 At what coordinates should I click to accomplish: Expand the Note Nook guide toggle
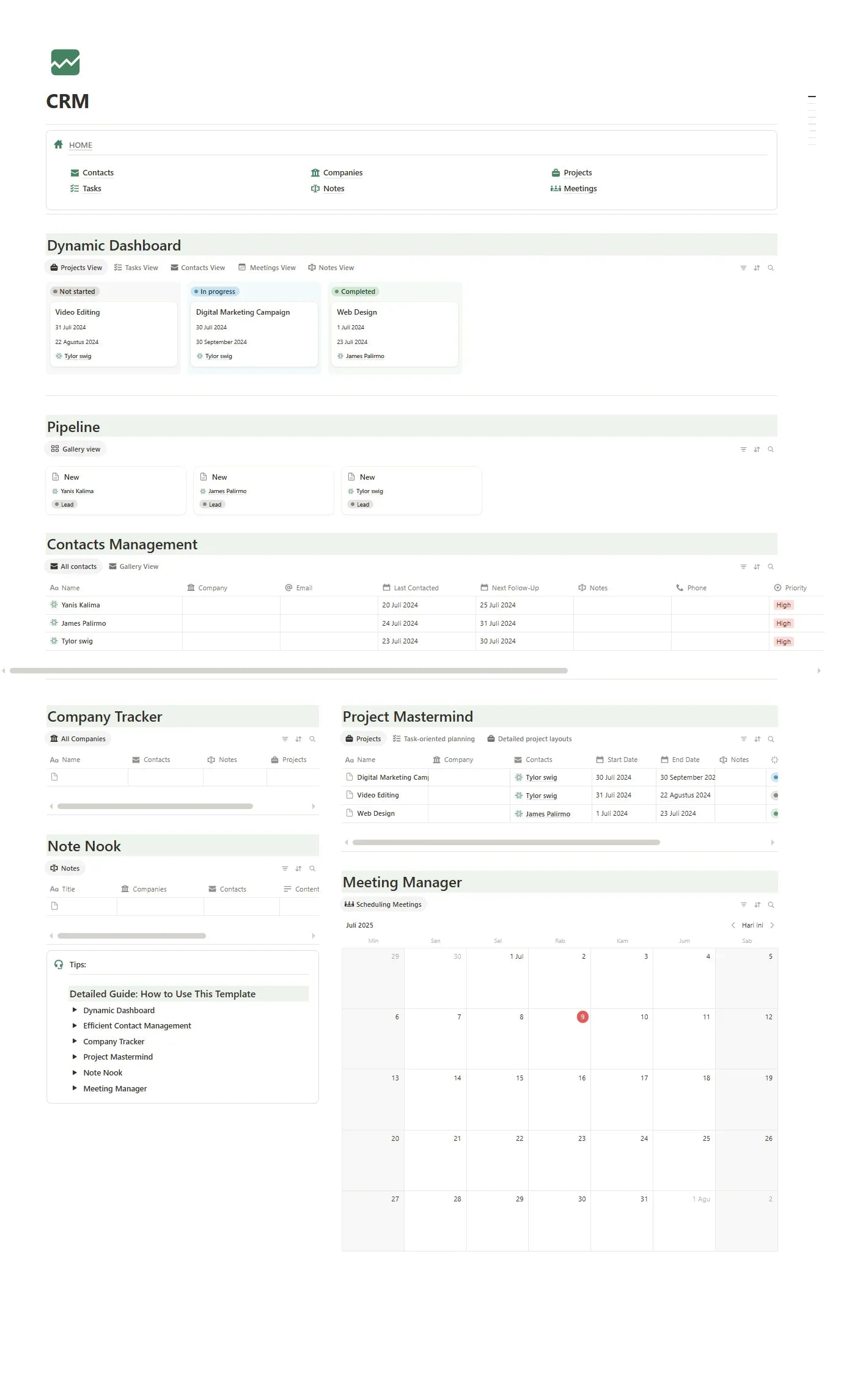tap(75, 1072)
